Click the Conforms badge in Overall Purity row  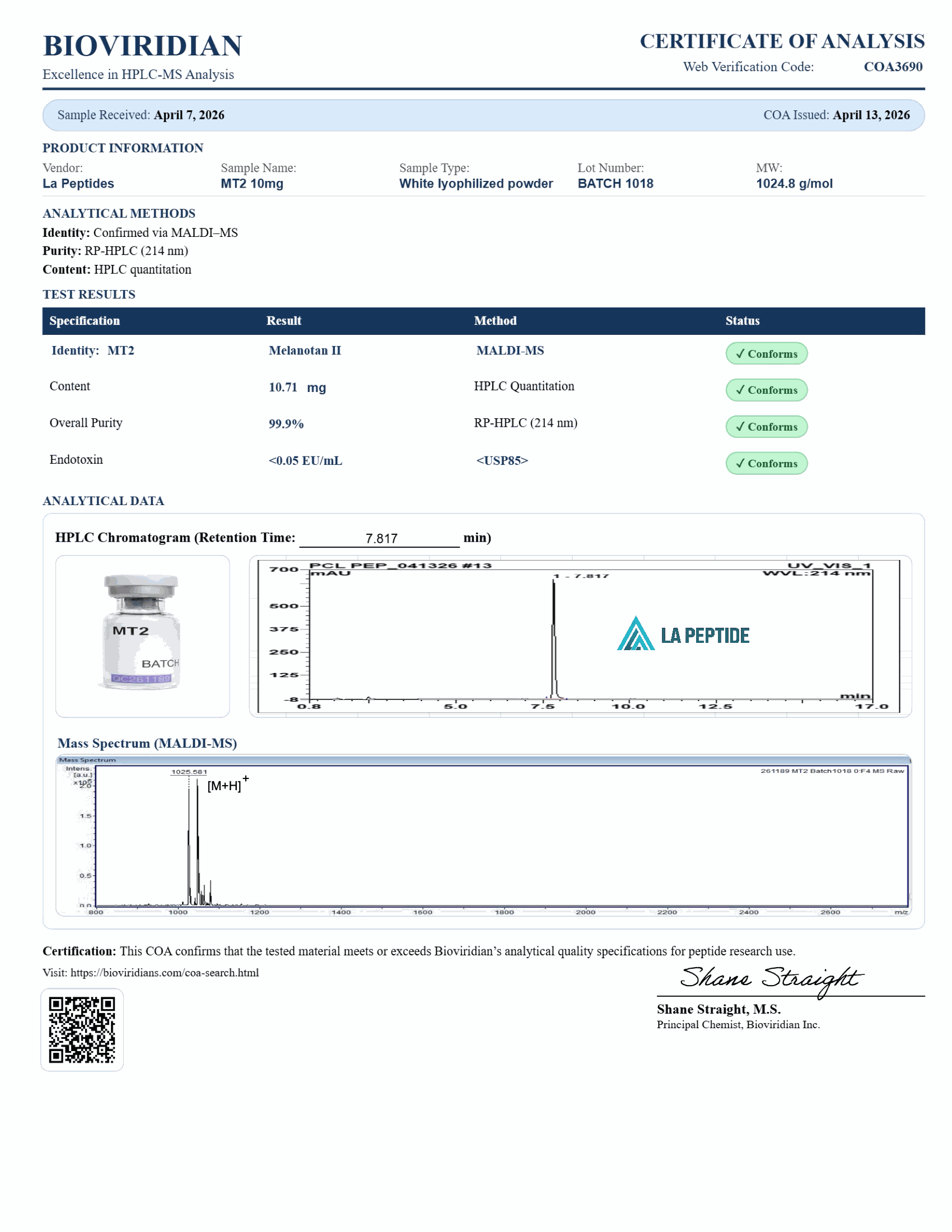[767, 427]
